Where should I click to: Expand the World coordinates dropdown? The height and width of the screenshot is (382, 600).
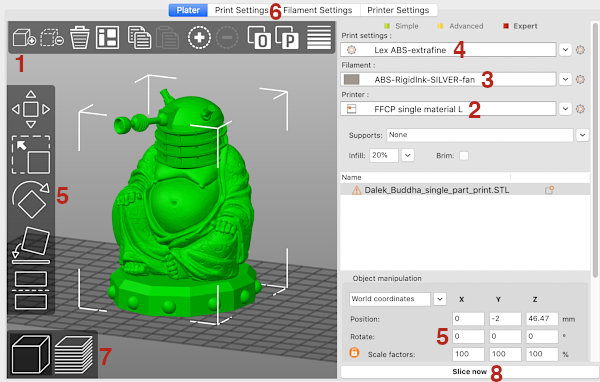point(440,299)
